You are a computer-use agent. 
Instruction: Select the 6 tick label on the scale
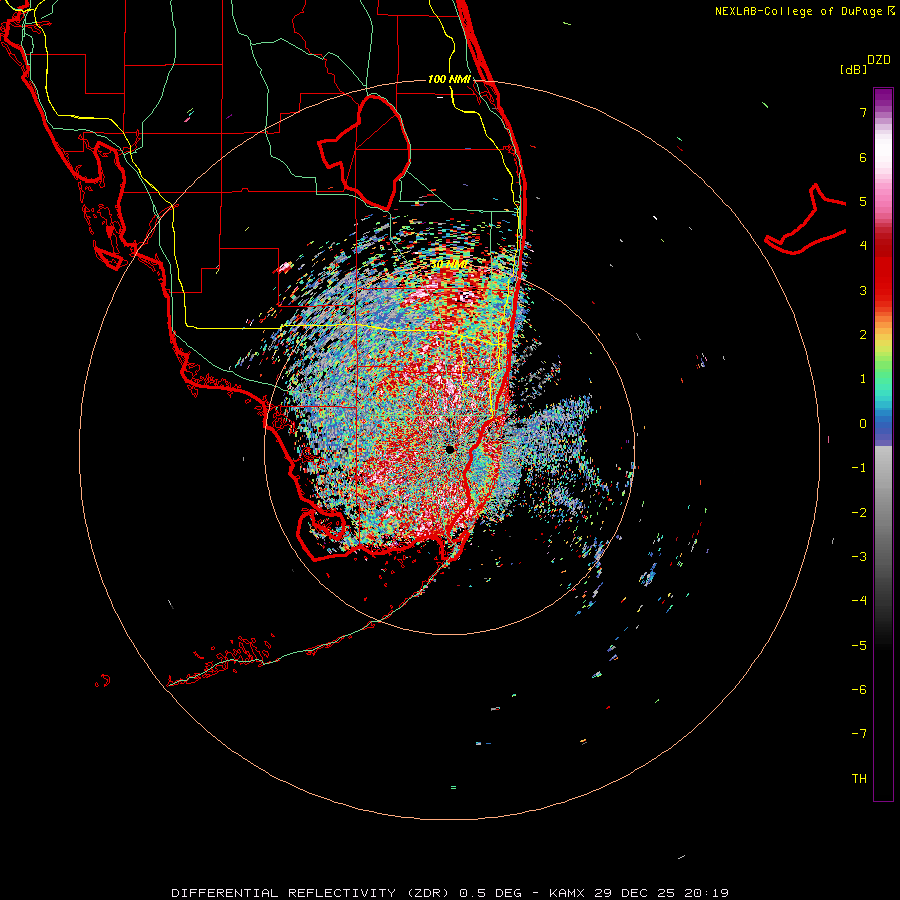click(863, 157)
